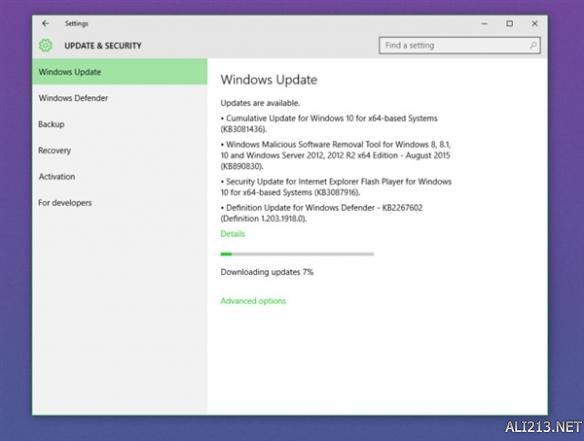The width and height of the screenshot is (584, 441).
Task: Click the Update & Security gear icon
Action: (x=45, y=45)
